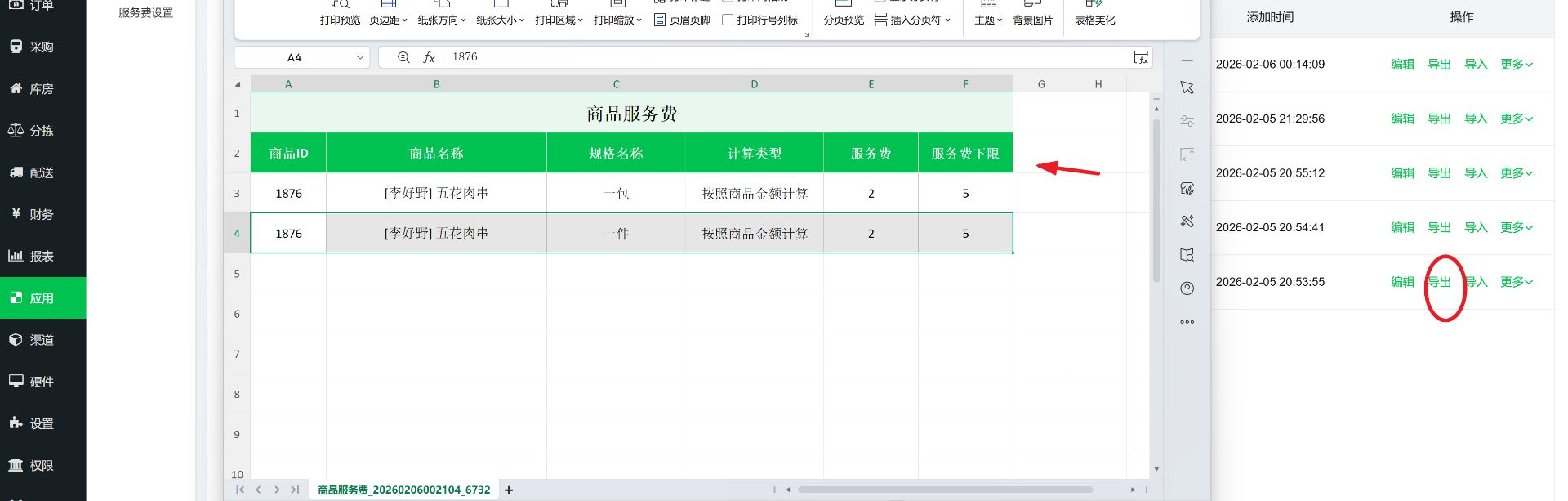Open the 纸张大小 dropdown
Image resolution: width=1568 pixels, height=501 pixels.
coord(501,20)
